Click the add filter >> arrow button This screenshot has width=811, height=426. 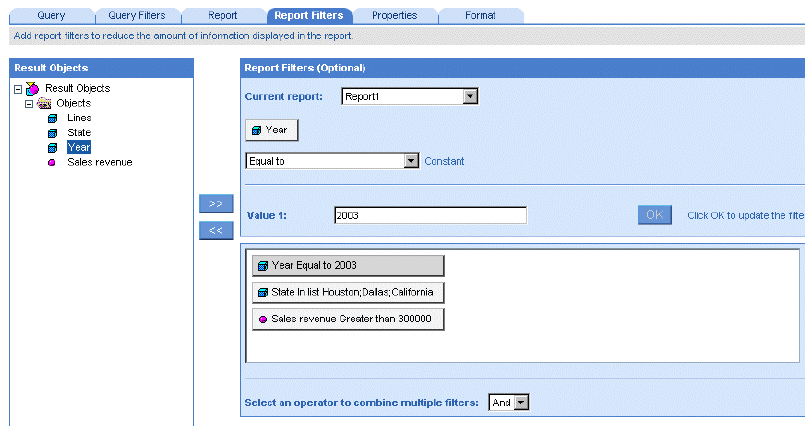tap(215, 204)
